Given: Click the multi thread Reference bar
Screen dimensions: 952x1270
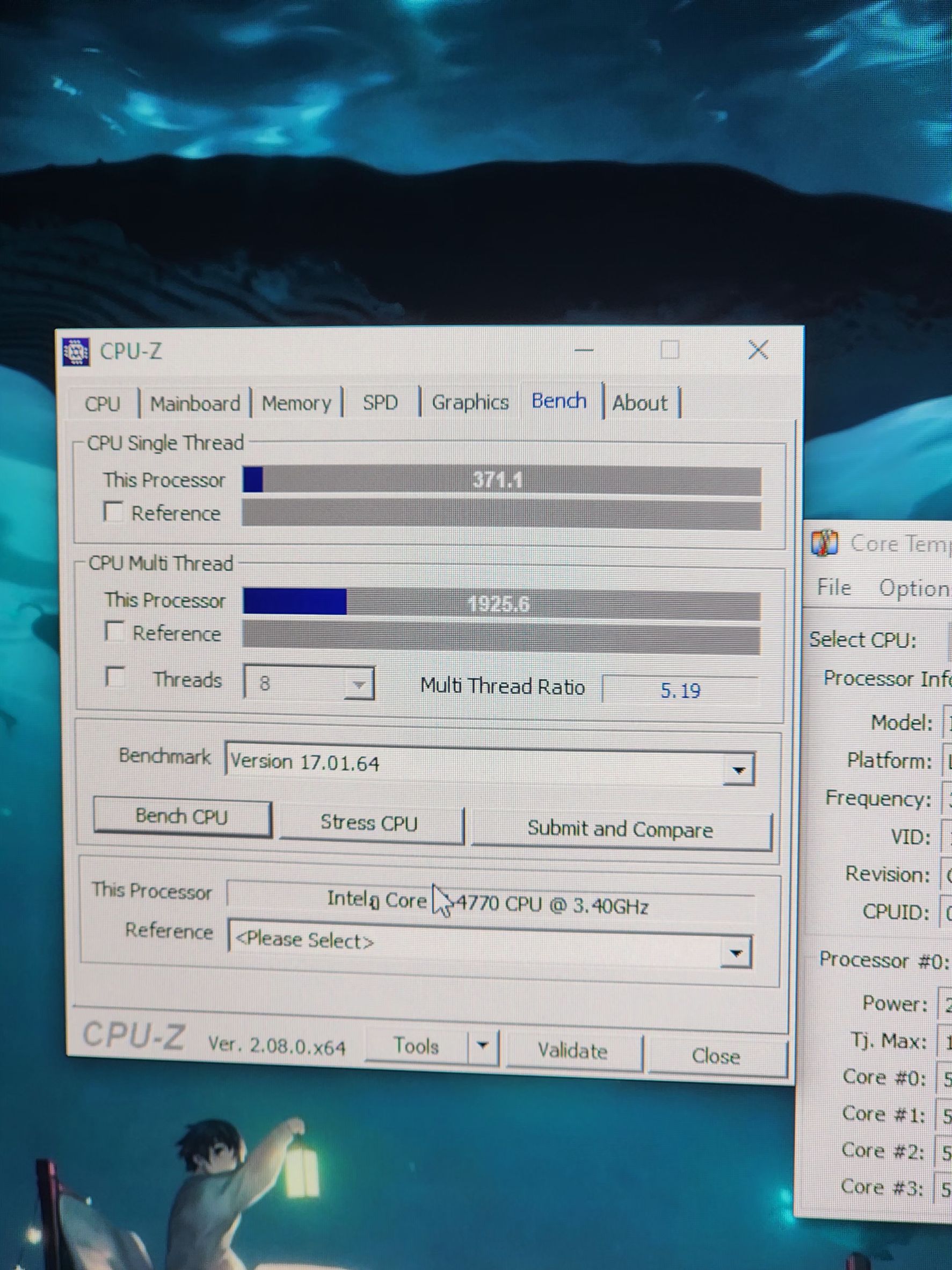Looking at the screenshot, I should click(x=501, y=637).
